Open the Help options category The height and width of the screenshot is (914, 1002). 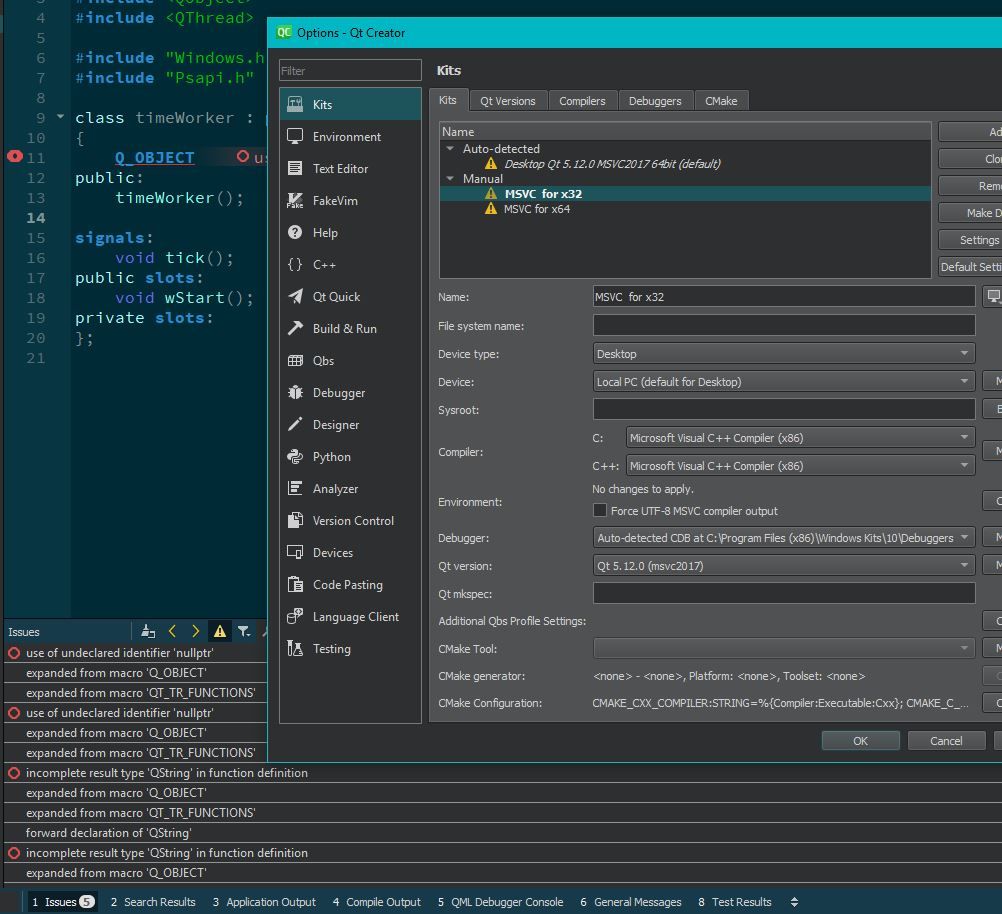350,232
